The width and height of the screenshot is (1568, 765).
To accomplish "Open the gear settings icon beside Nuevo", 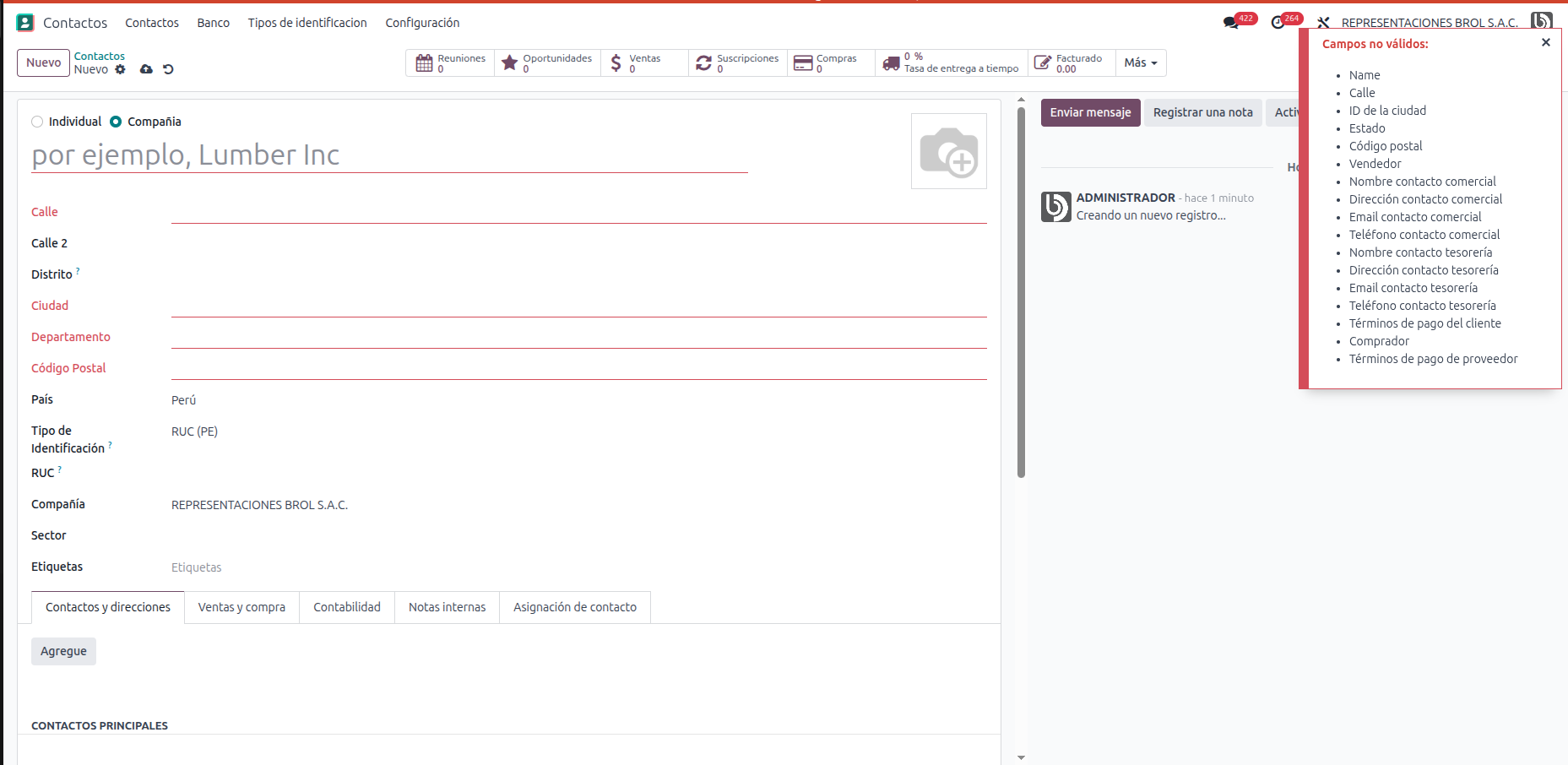I will (x=121, y=69).
